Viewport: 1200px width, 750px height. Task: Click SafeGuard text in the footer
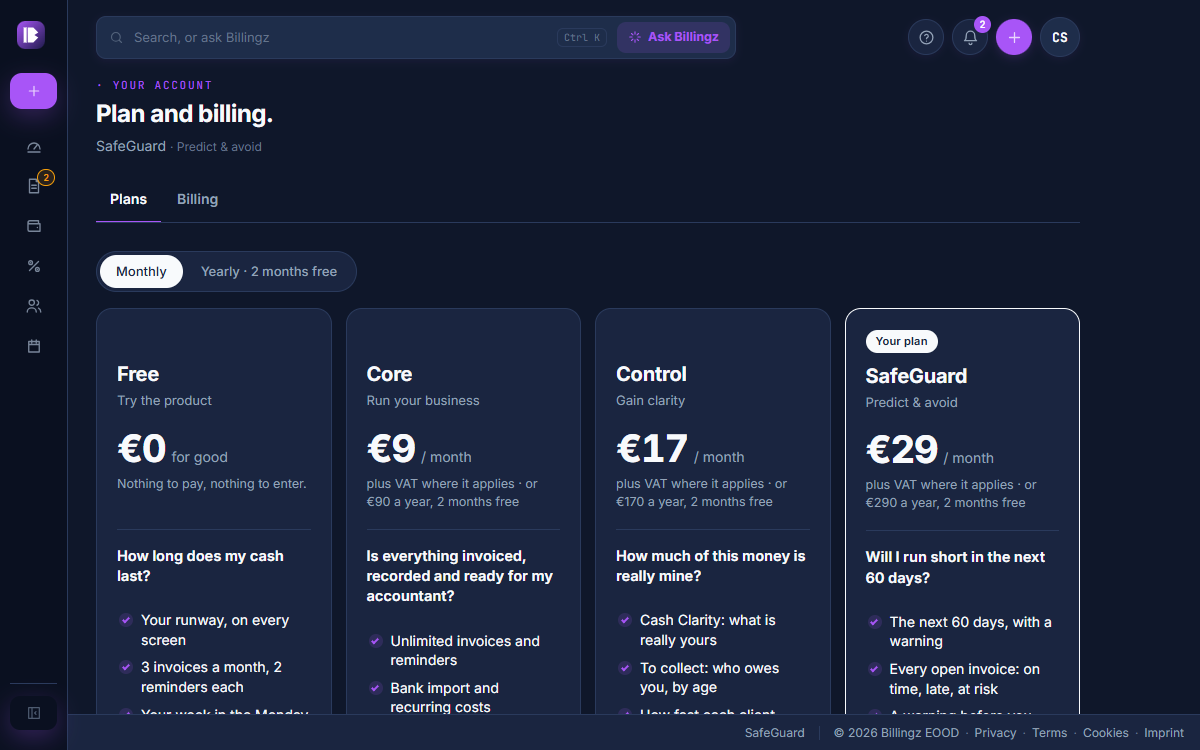(x=775, y=733)
